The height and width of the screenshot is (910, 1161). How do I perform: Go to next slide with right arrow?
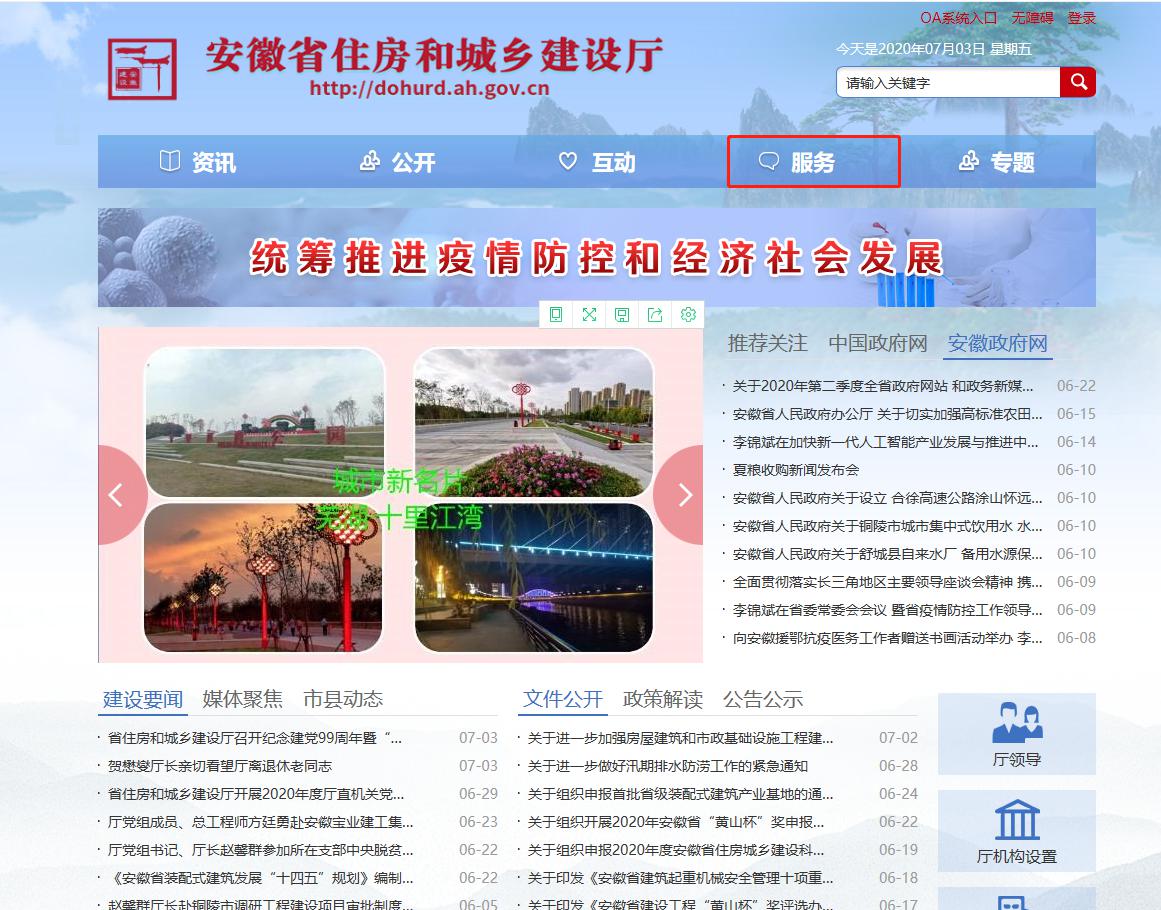coord(684,494)
